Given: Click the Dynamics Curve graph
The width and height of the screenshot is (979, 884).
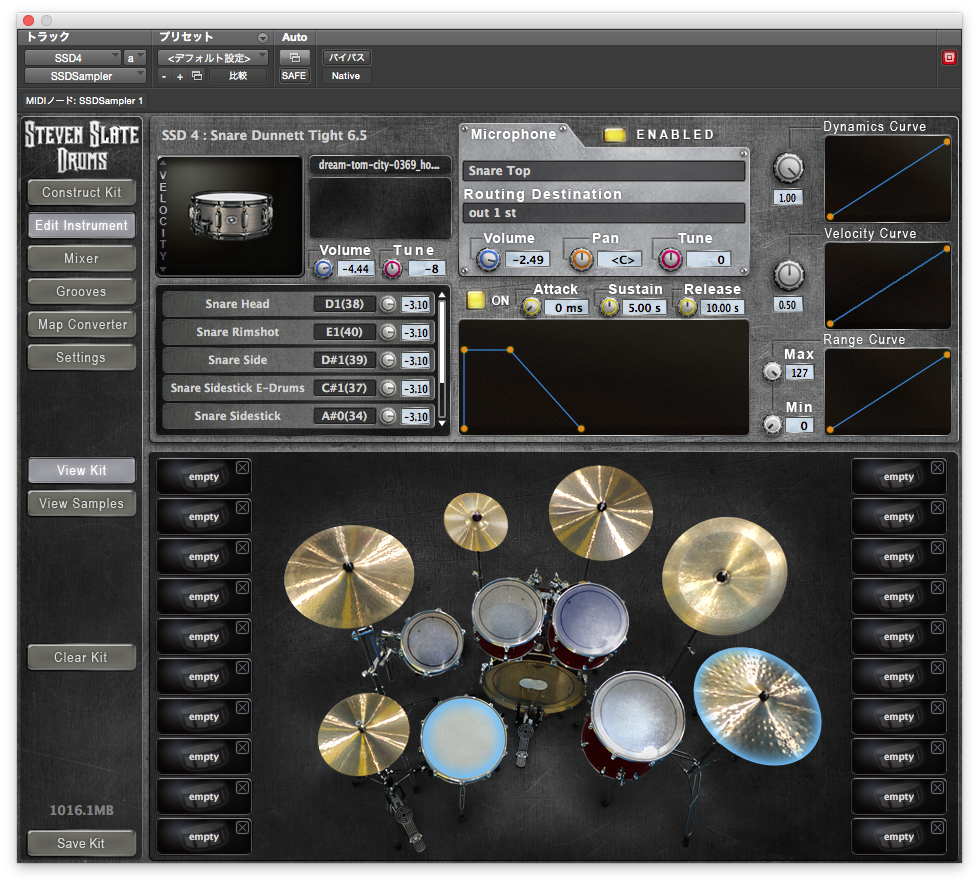Looking at the screenshot, I should [x=888, y=179].
